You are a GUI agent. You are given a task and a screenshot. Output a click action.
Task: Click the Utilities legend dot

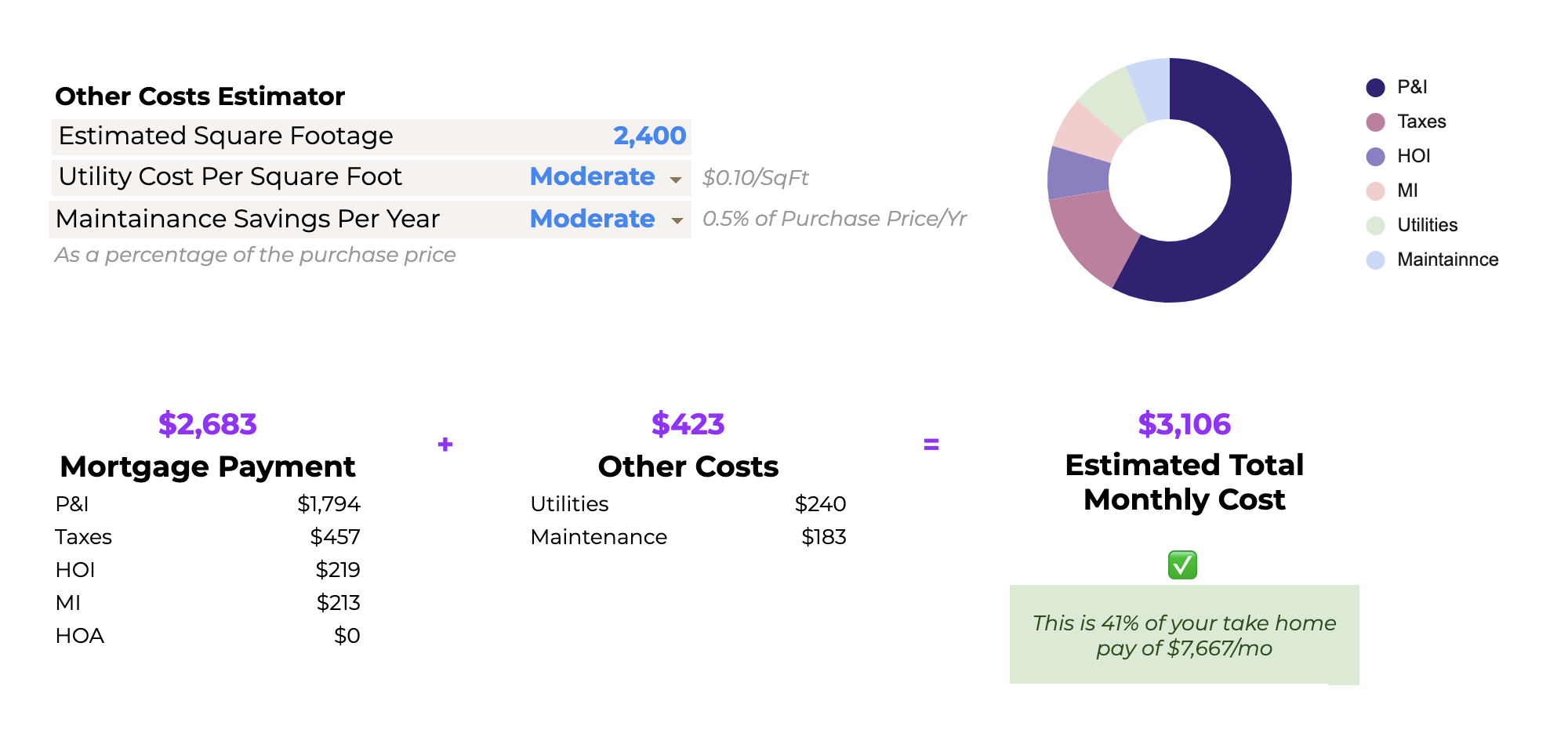[x=1374, y=224]
